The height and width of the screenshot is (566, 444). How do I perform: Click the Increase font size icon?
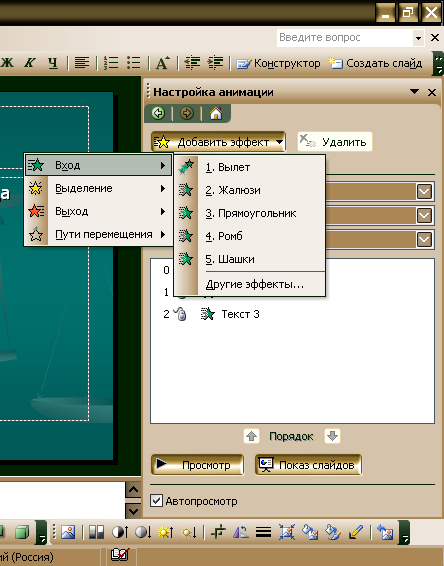tap(163, 63)
